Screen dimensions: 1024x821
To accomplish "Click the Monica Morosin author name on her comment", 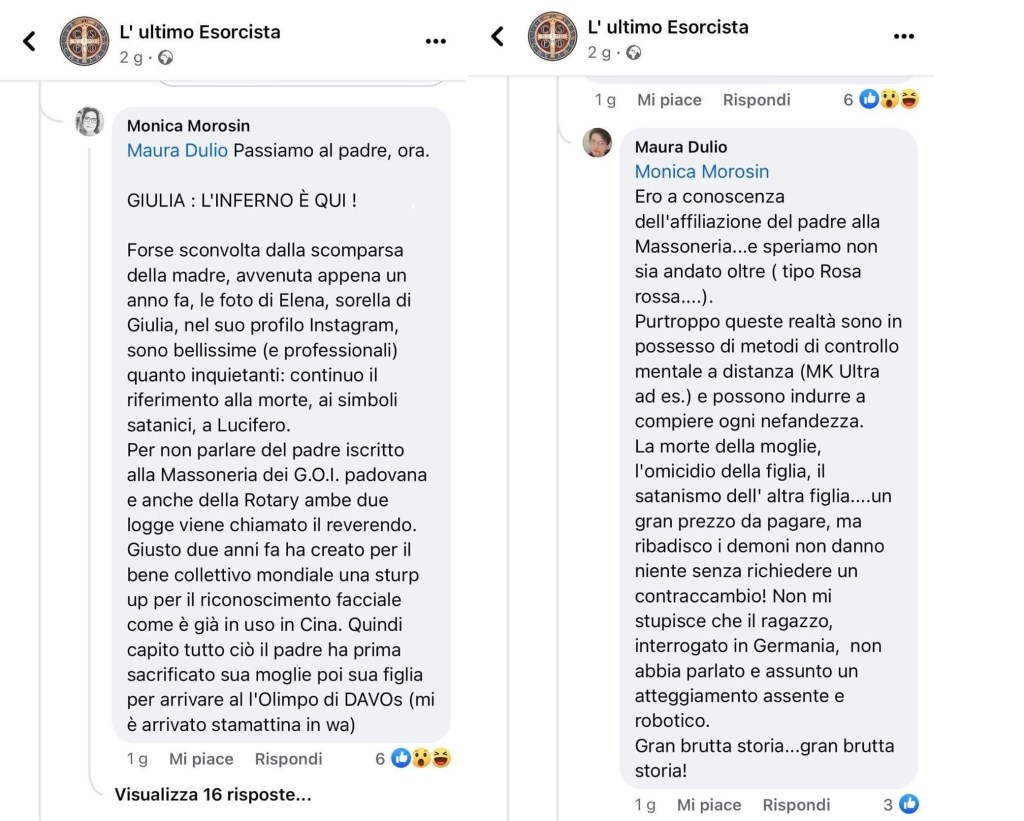I will click(x=188, y=126).
